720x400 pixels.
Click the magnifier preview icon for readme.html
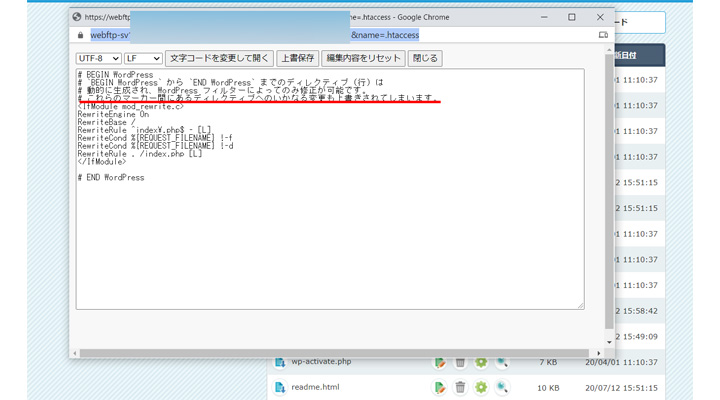coord(502,388)
